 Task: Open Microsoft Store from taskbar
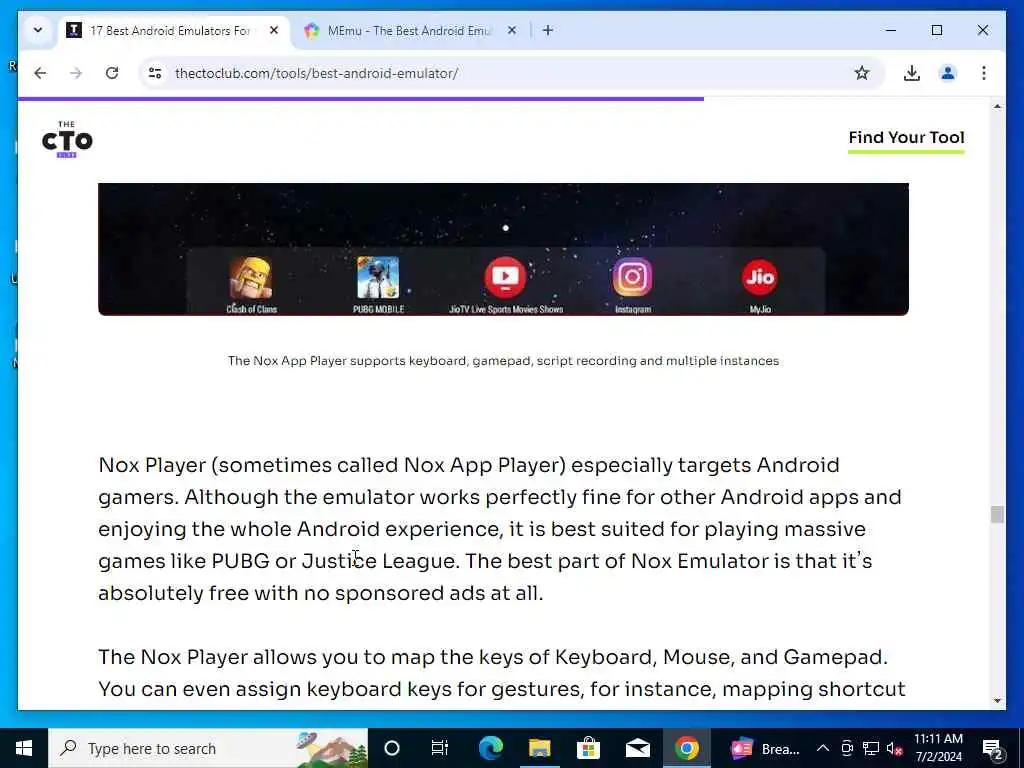(x=588, y=748)
